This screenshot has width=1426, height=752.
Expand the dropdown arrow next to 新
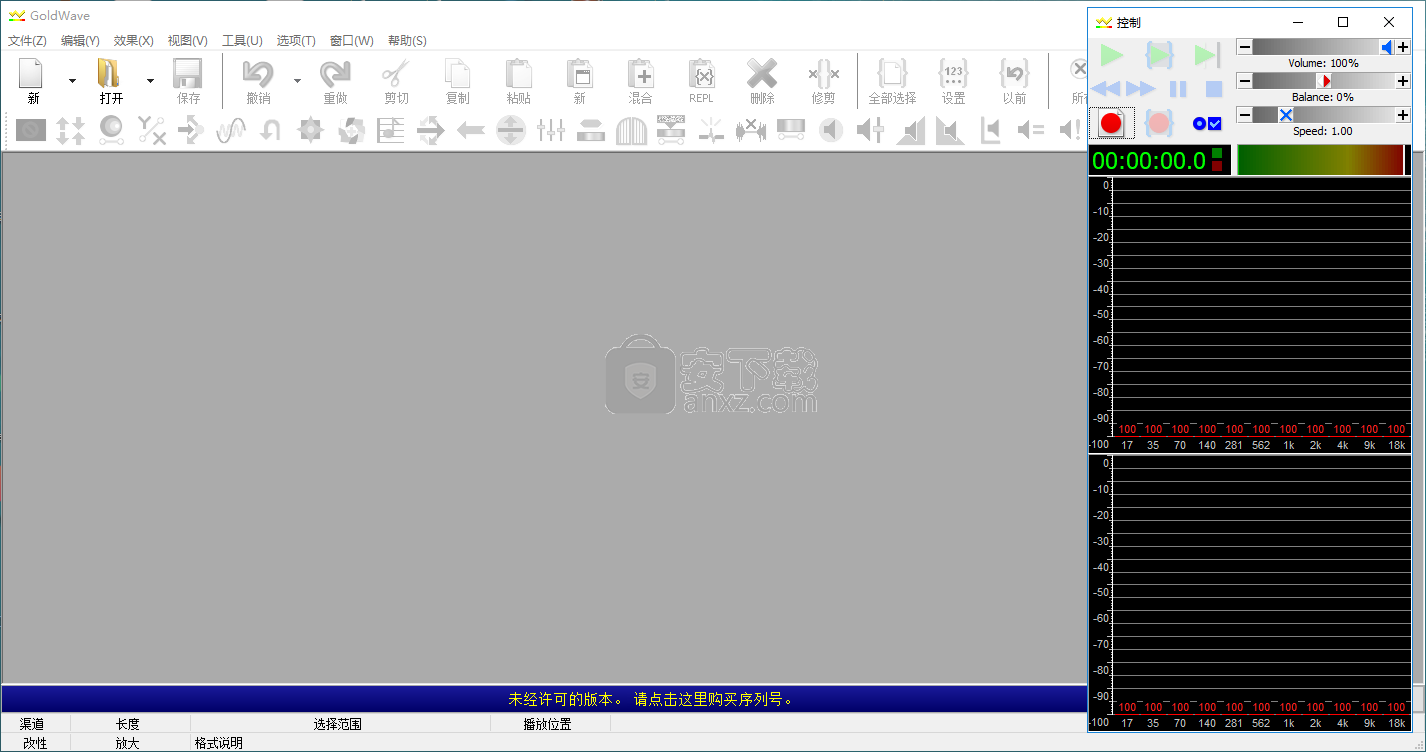tap(72, 81)
